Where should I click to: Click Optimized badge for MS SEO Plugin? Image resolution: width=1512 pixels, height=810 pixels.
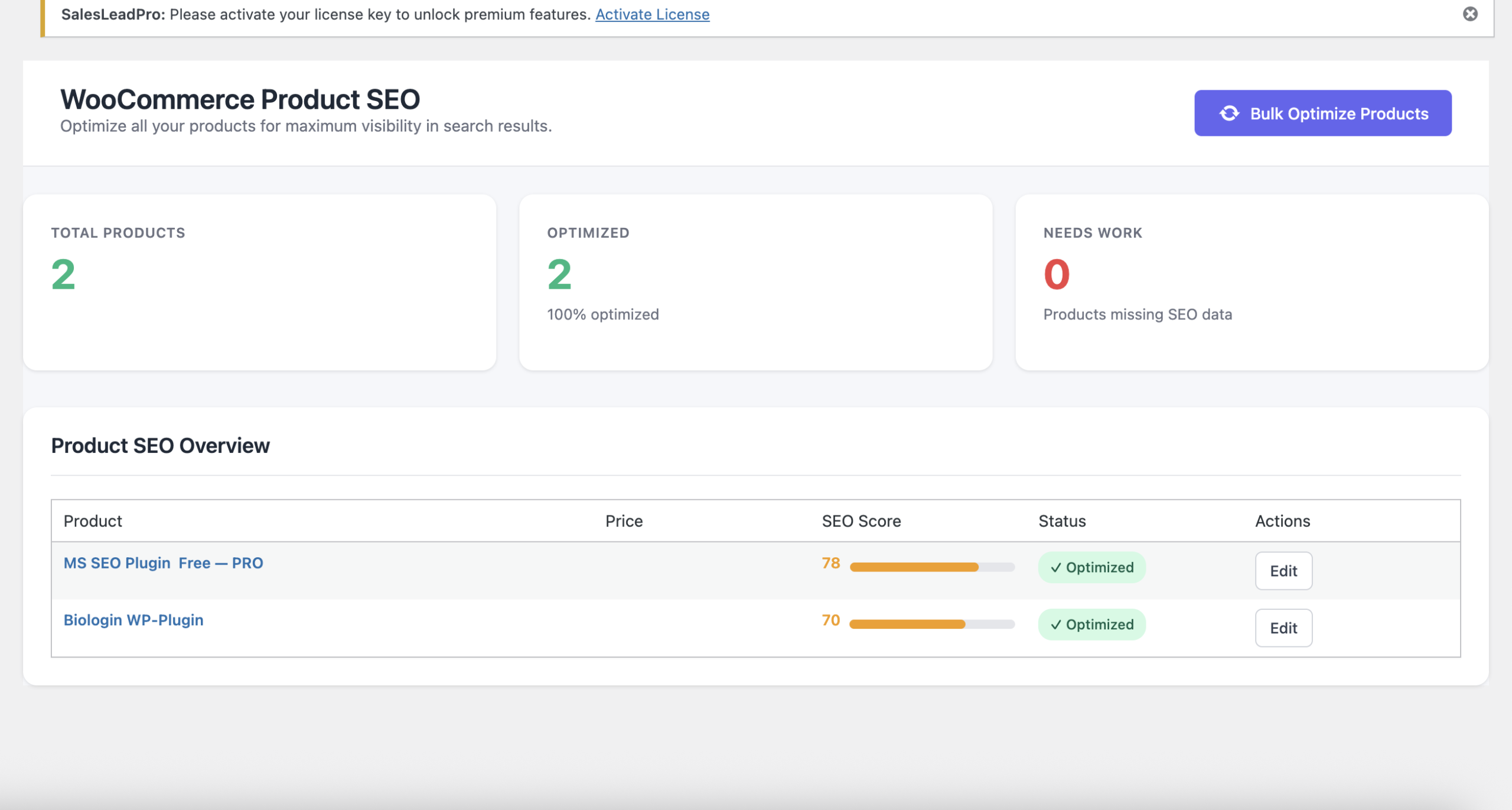[1091, 567]
